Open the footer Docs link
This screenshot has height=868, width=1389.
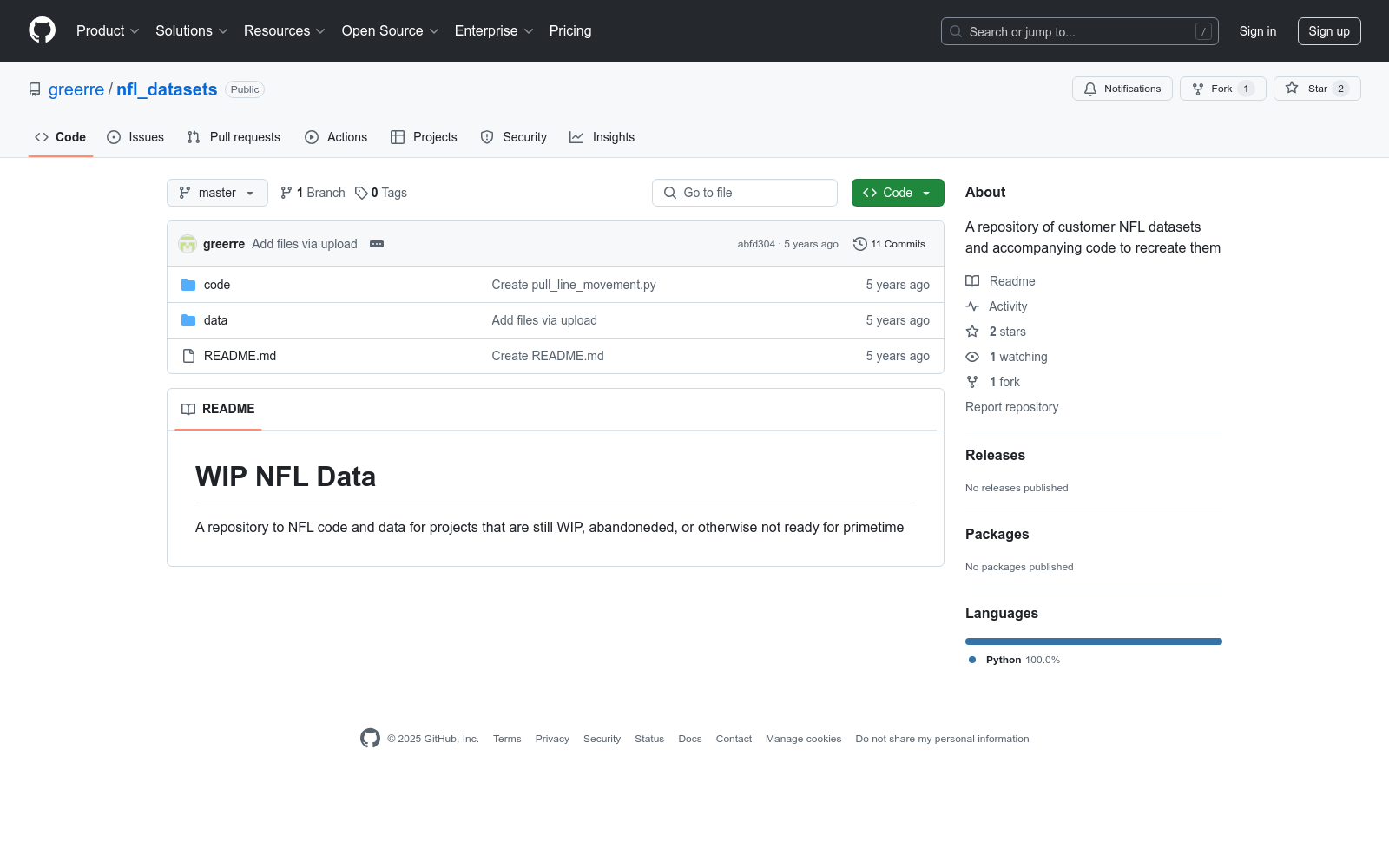[x=690, y=739]
